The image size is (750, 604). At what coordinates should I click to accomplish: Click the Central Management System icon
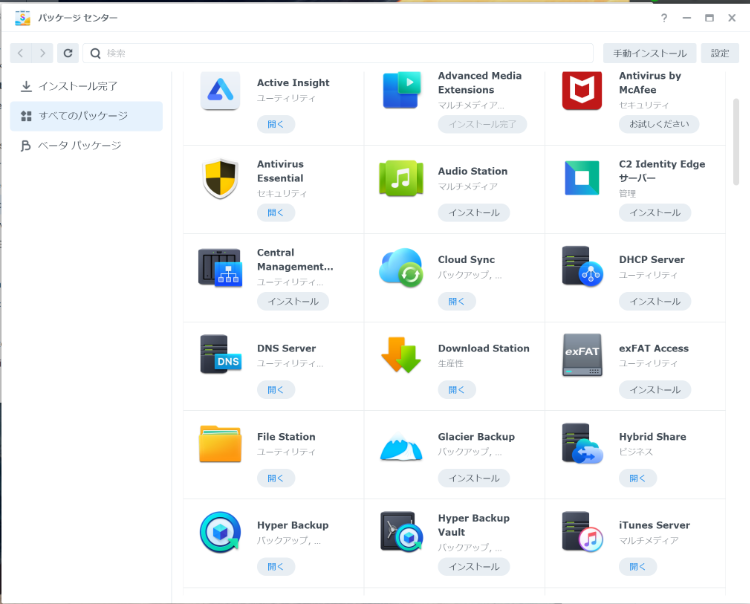tap(220, 267)
